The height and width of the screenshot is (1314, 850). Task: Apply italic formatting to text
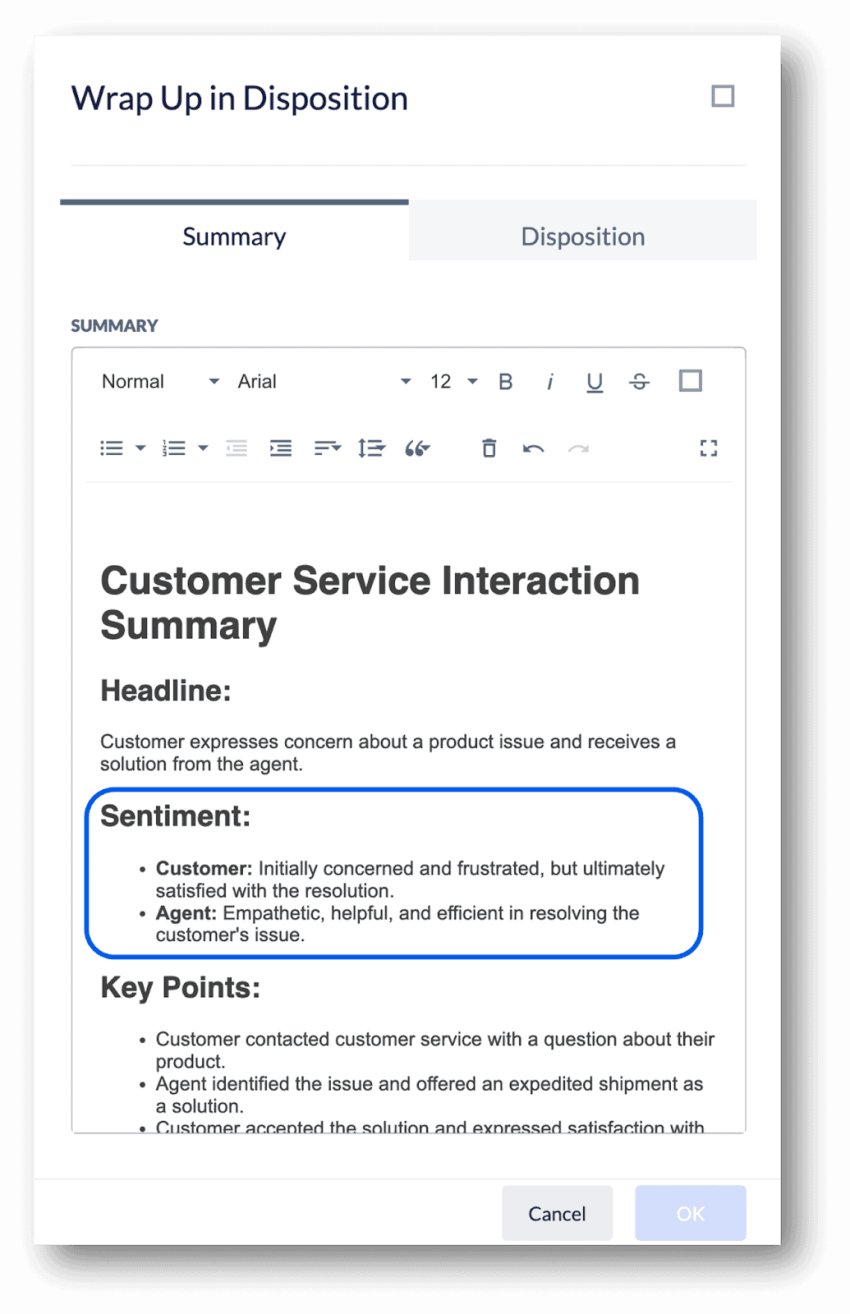tap(549, 382)
